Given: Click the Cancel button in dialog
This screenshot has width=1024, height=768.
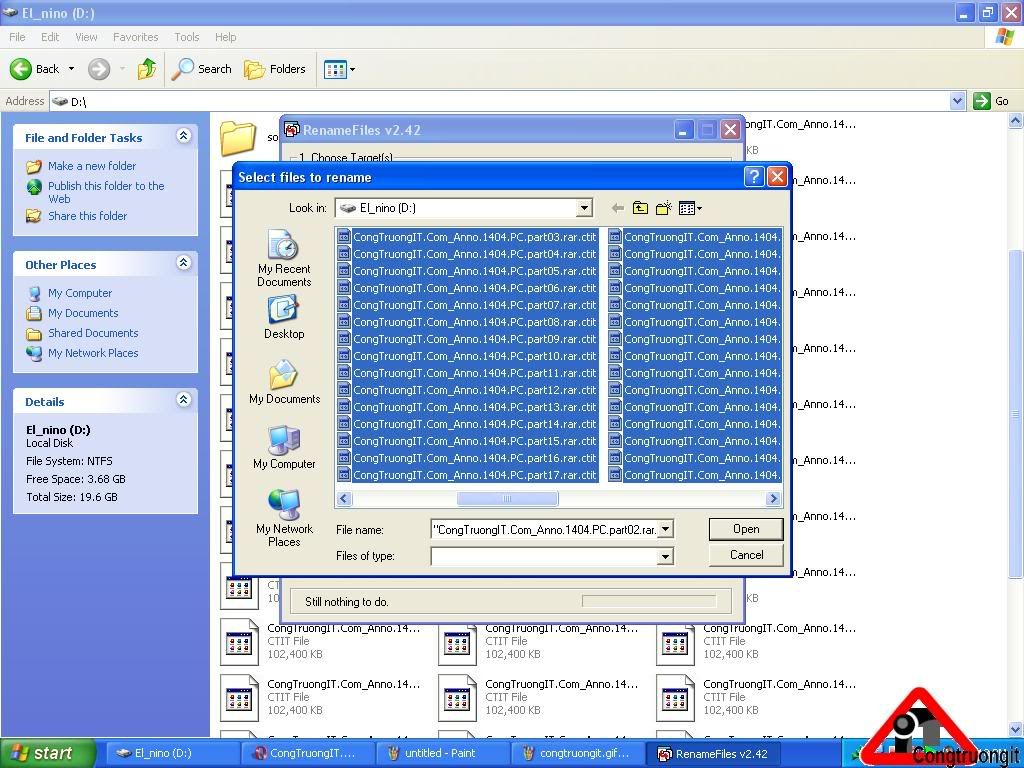Looking at the screenshot, I should click(x=746, y=555).
